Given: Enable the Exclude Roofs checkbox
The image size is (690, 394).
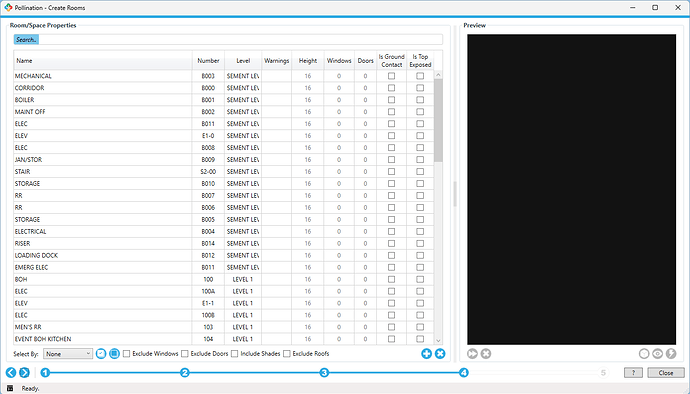Looking at the screenshot, I should point(287,353).
